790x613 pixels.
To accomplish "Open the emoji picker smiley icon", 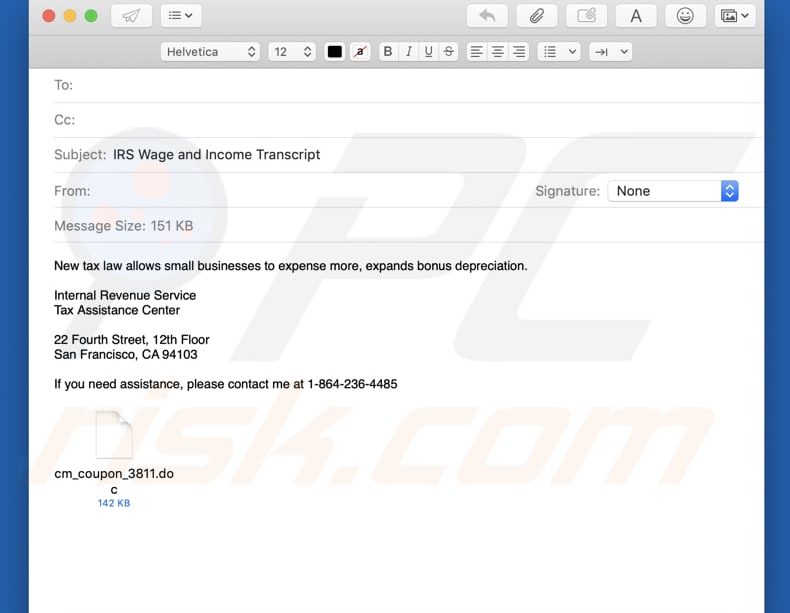I will [x=685, y=16].
